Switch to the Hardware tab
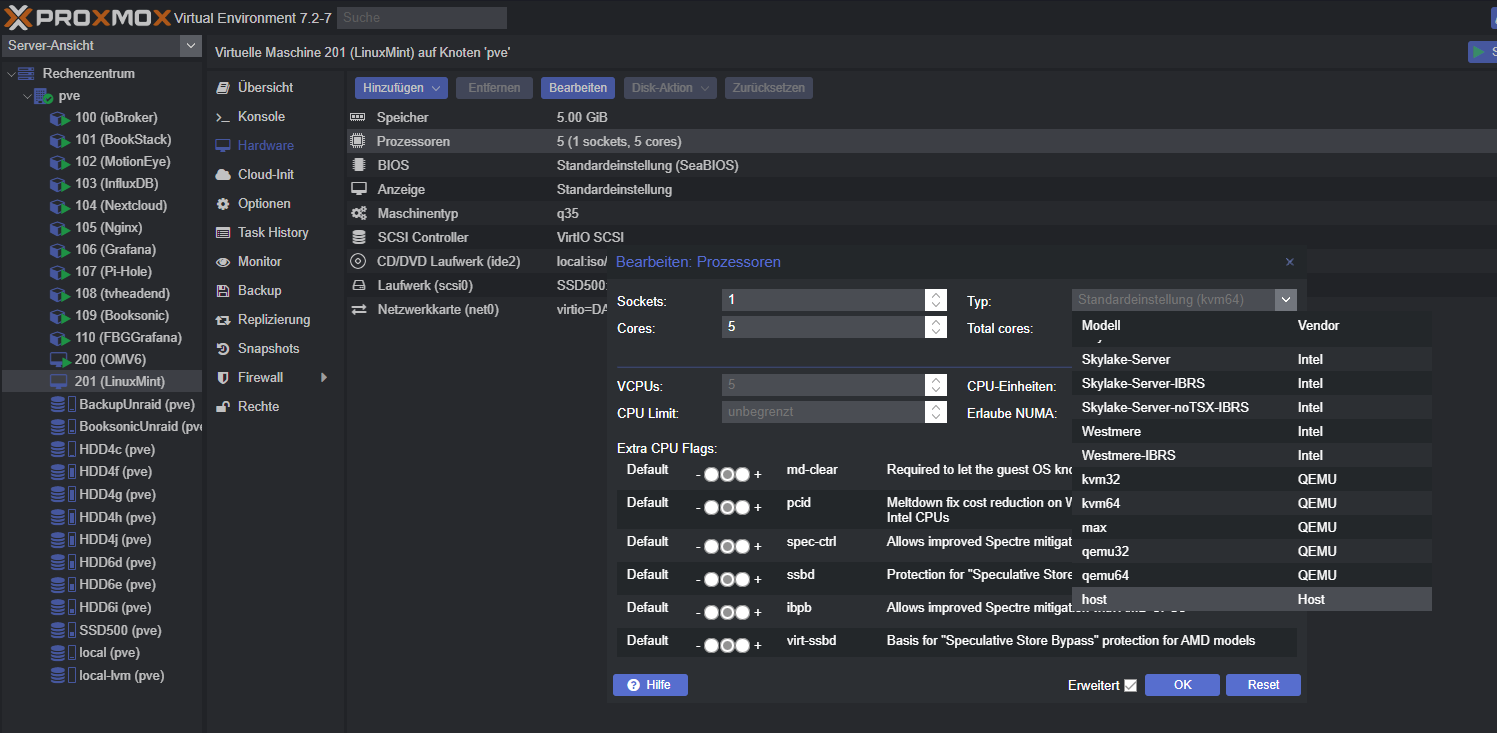Screen dimensions: 1497x733 pyautogui.click(x=265, y=146)
